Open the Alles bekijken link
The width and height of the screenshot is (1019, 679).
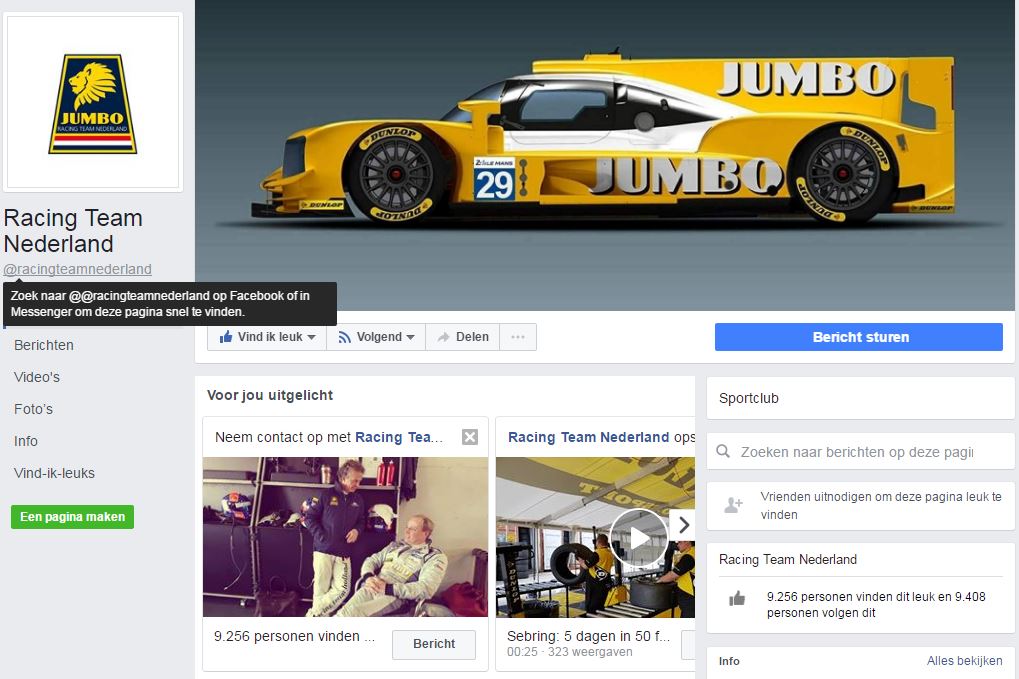click(x=964, y=661)
